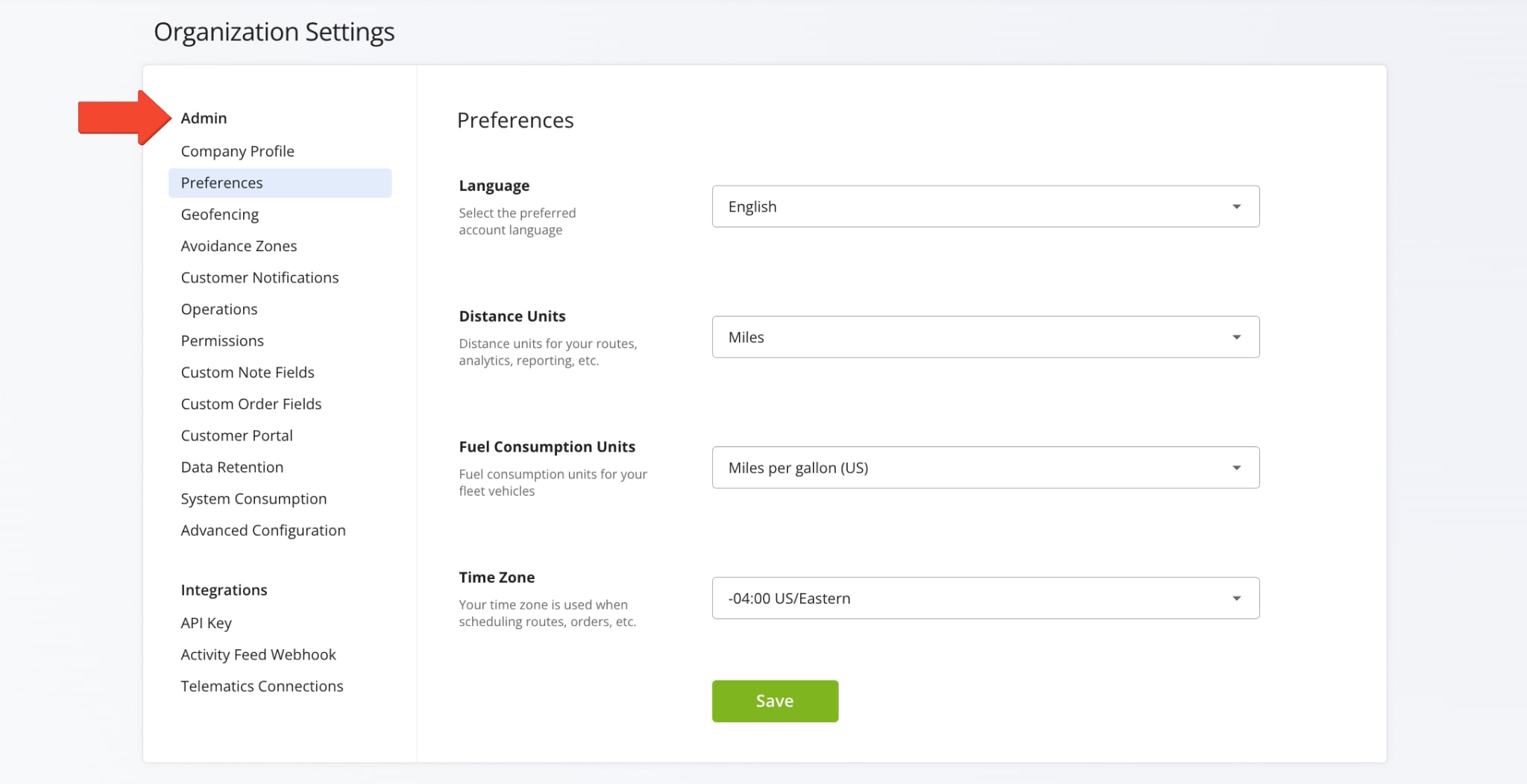Select Permissions in the Admin menu
Screen dimensions: 1527x784
[222, 341]
